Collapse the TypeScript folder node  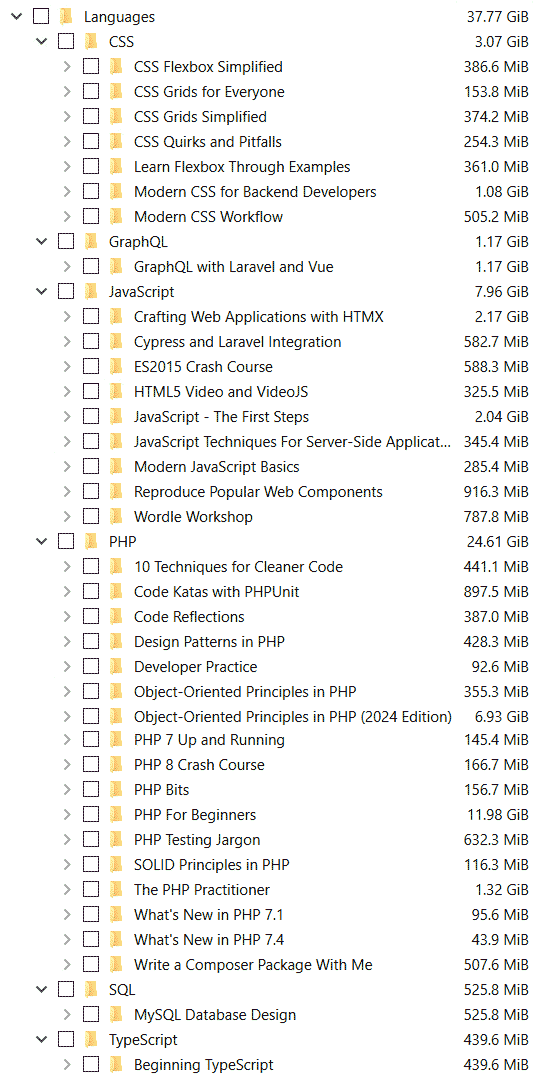click(41, 1040)
